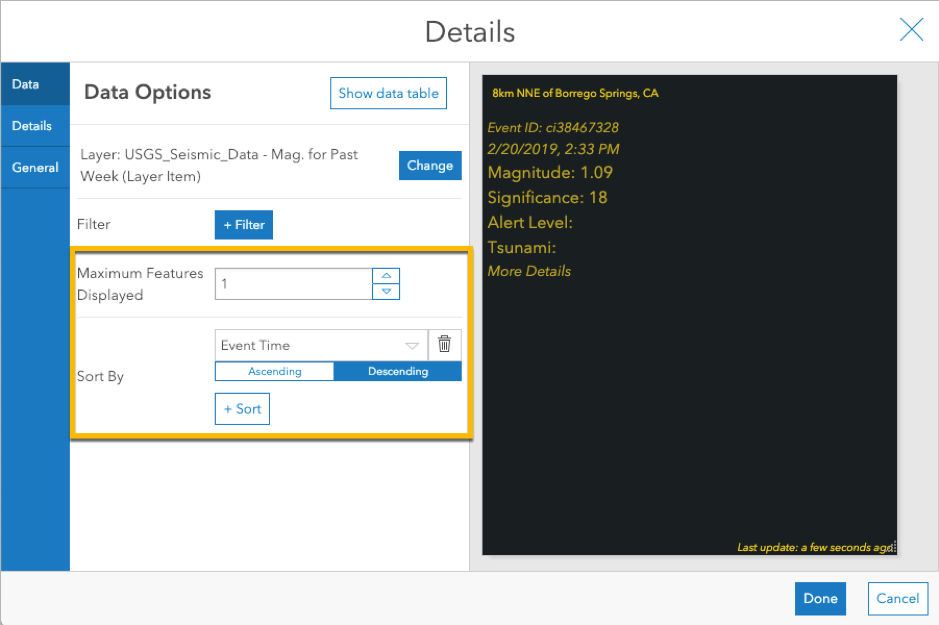Switch to the General tab
The width and height of the screenshot is (939, 625).
pyautogui.click(x=33, y=167)
